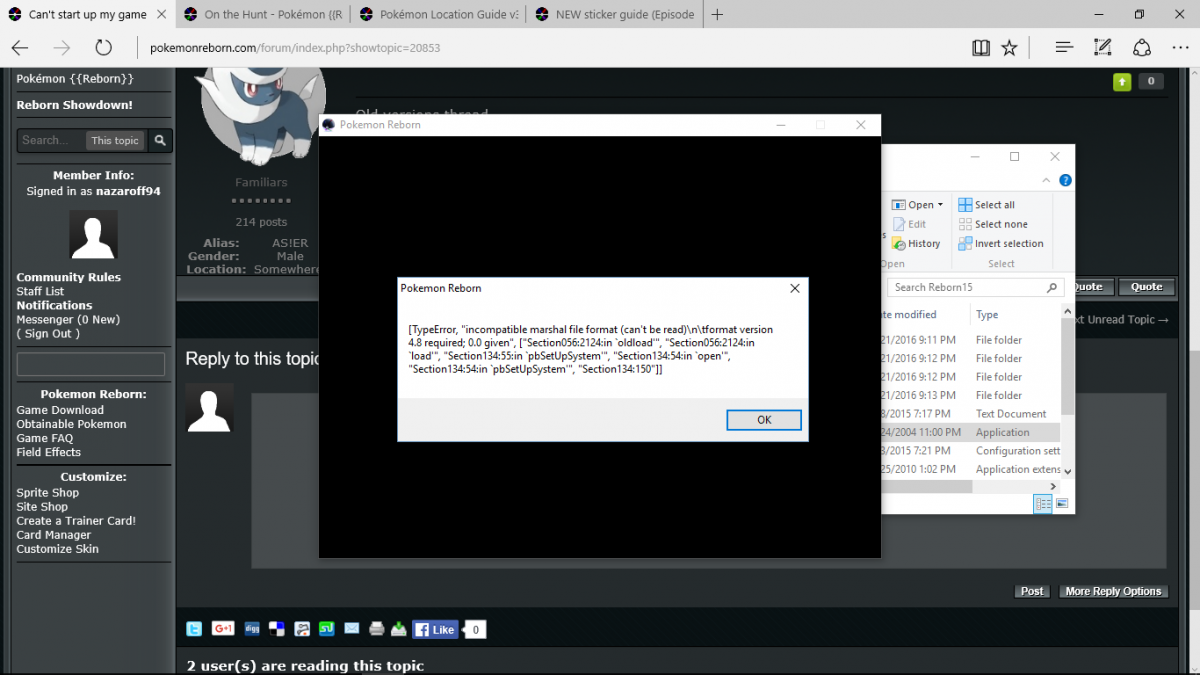The height and width of the screenshot is (675, 1200).
Task: Toggle Explorer details view button
Action: click(x=1044, y=504)
